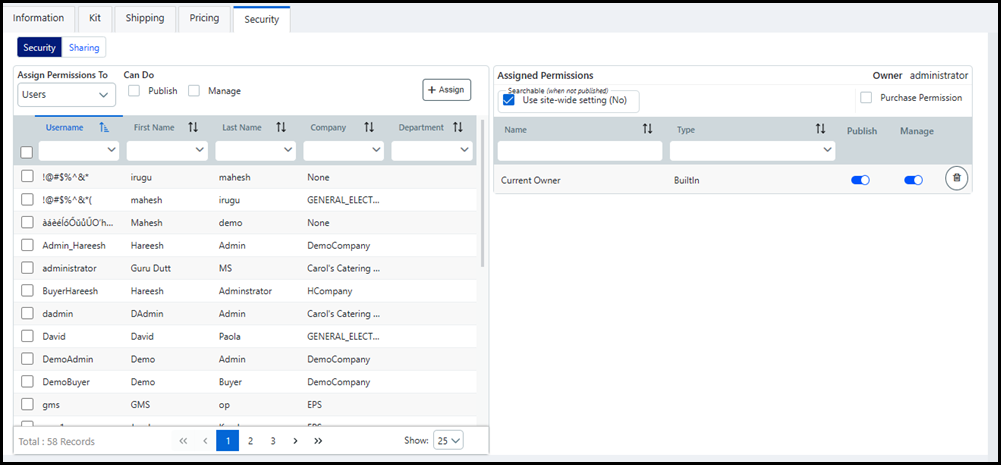Open the Assign Permissions To Users dropdown

66,95
